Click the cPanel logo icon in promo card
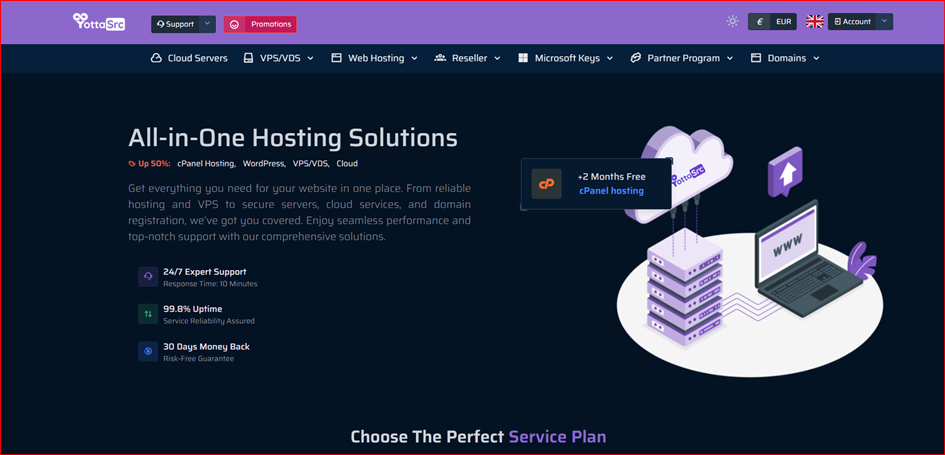Viewport: 945px width, 455px height. pos(546,184)
